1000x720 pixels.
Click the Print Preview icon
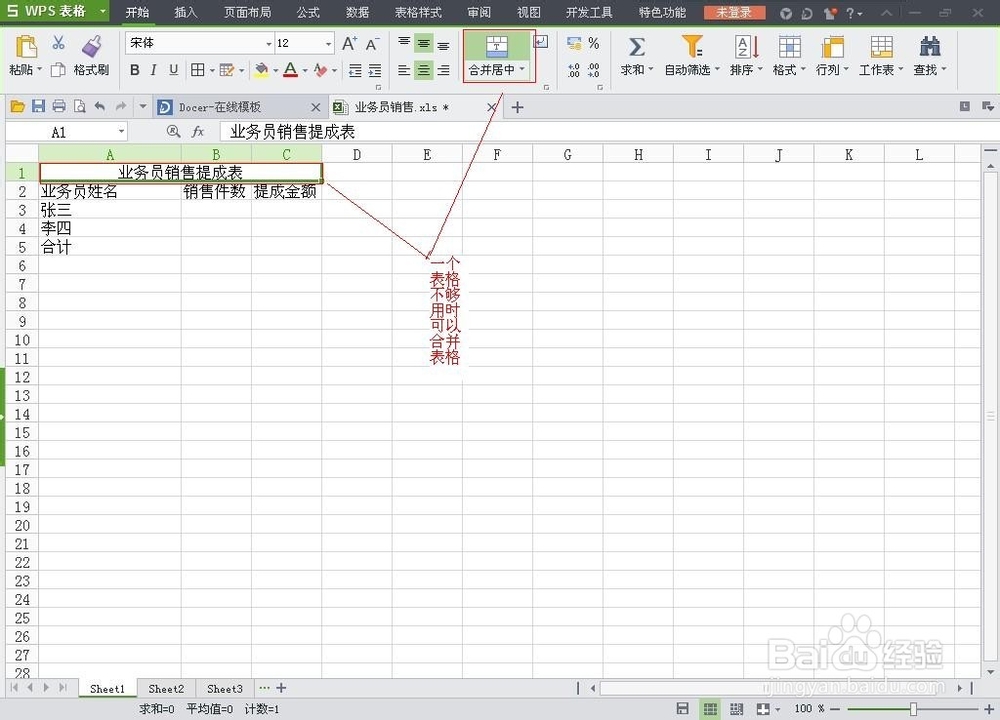[80, 107]
